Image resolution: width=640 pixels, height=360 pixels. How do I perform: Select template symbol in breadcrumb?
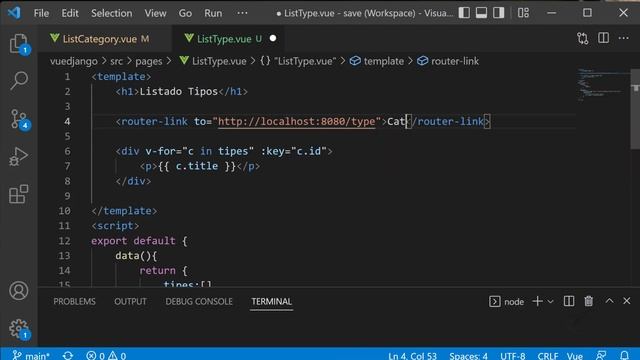(377, 61)
